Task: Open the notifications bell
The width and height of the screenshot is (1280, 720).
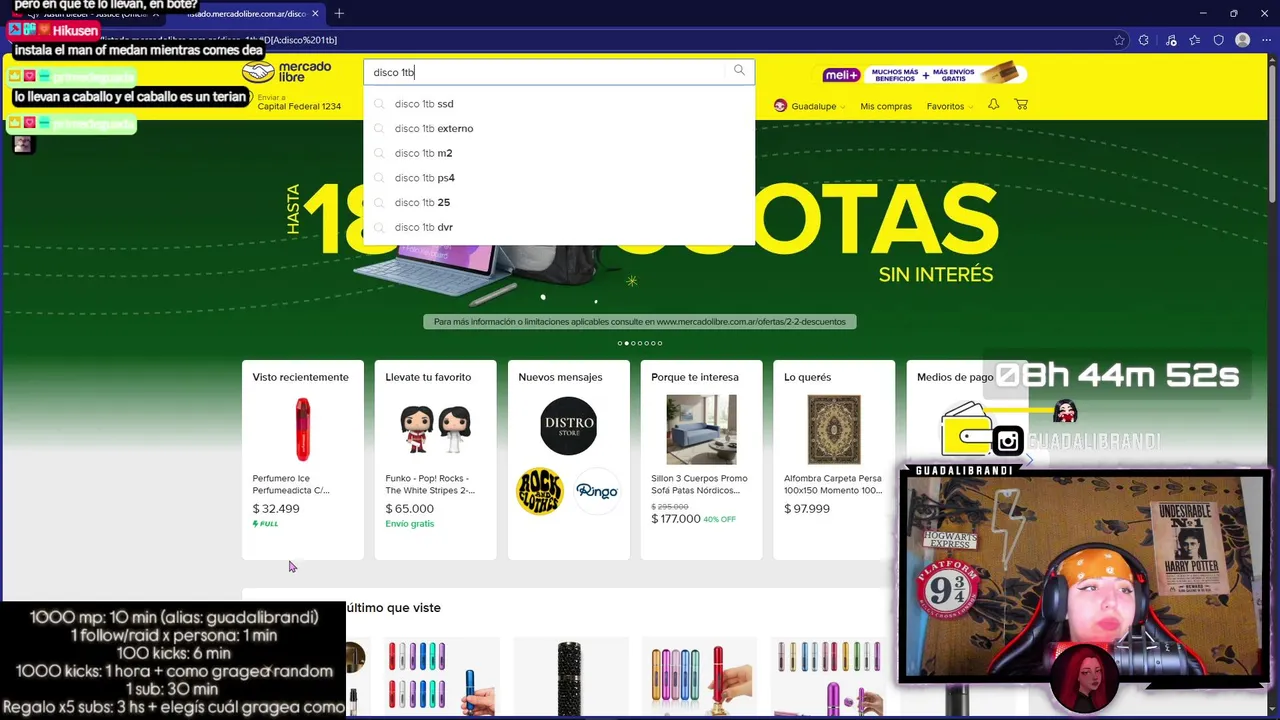Action: click(x=993, y=104)
